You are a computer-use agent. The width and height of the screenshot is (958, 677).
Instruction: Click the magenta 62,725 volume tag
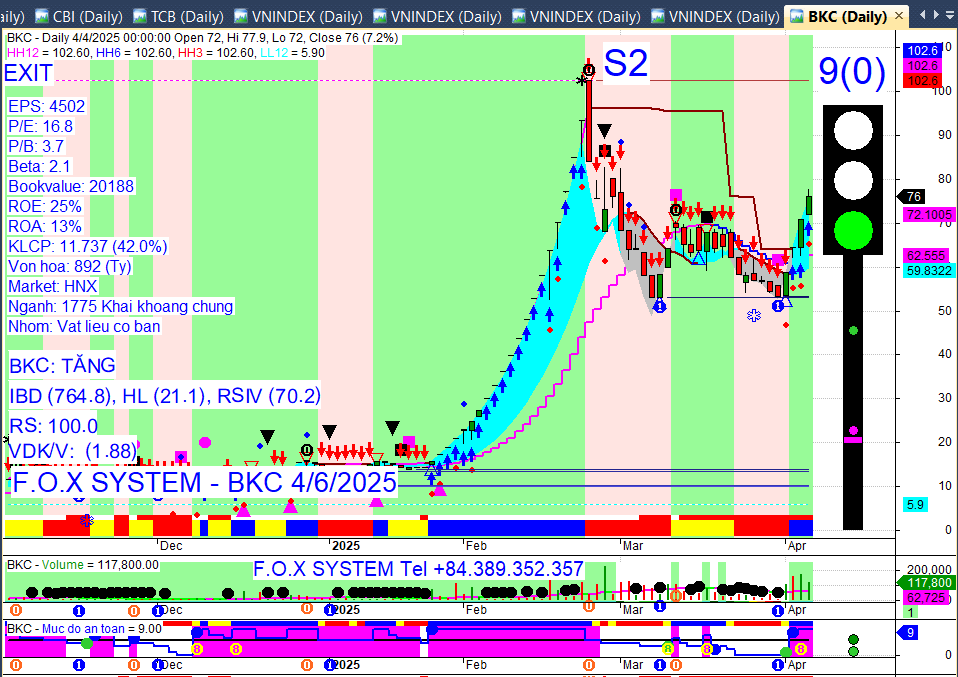[926, 598]
